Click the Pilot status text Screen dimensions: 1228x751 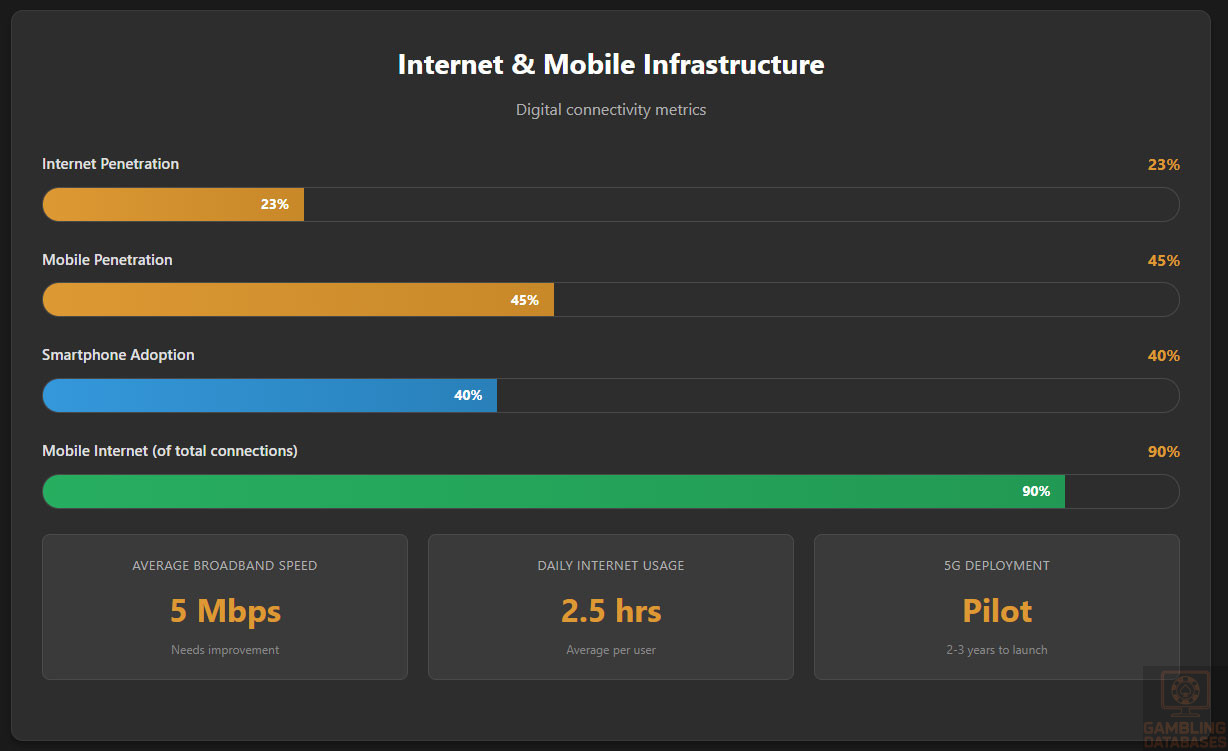997,610
